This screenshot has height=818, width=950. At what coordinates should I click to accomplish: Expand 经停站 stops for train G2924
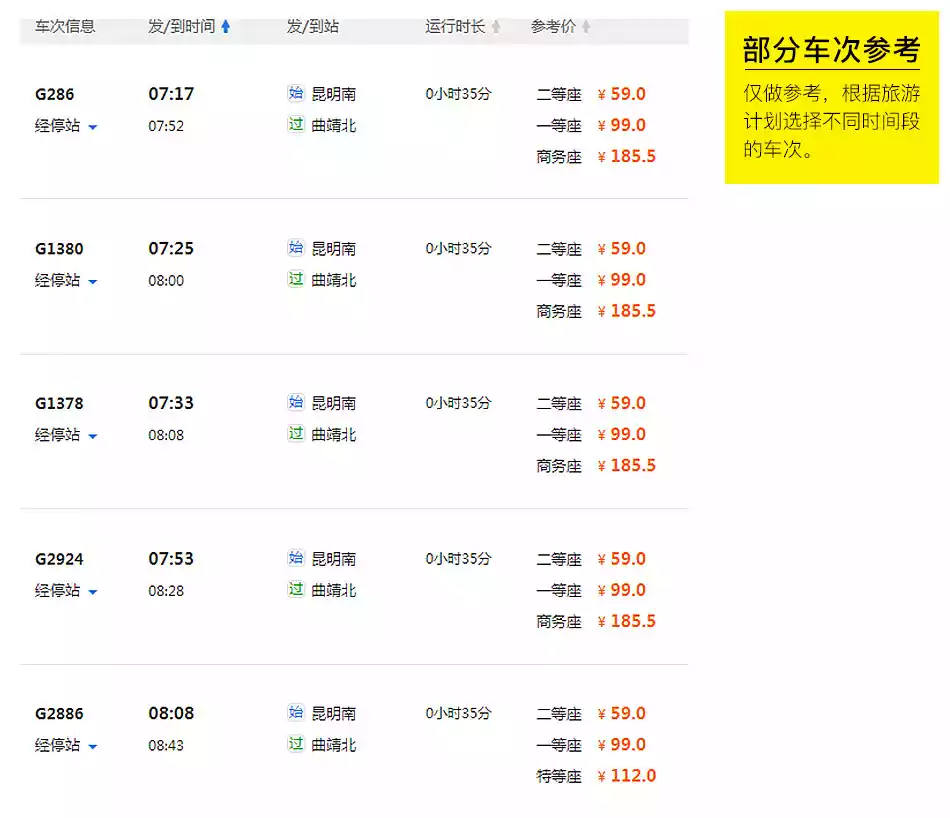coord(92,592)
